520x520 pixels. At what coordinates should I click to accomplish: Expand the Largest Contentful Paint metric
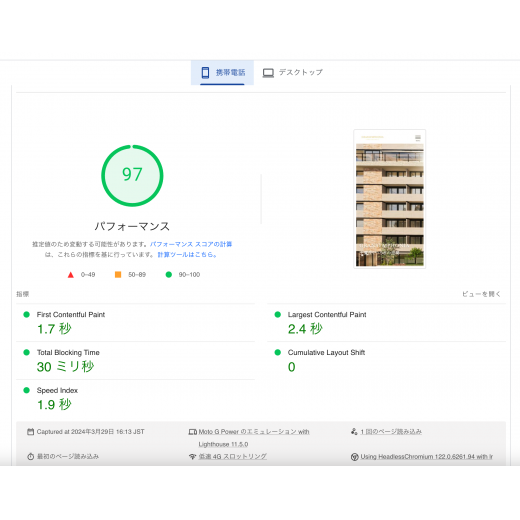[386, 322]
